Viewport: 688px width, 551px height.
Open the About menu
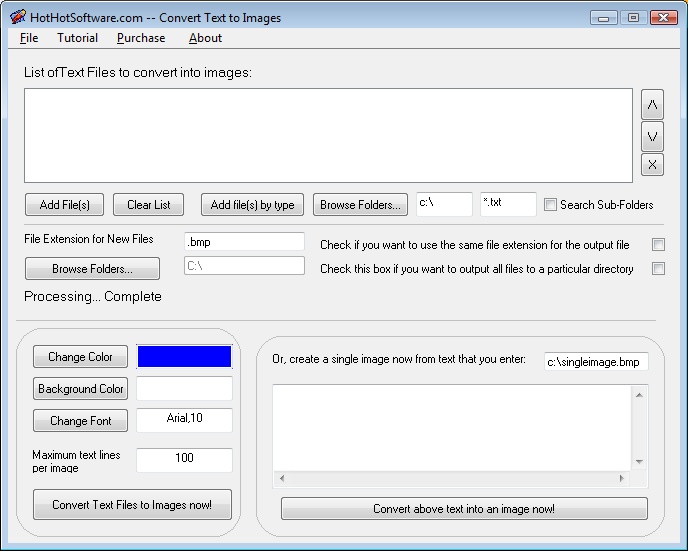tap(205, 38)
